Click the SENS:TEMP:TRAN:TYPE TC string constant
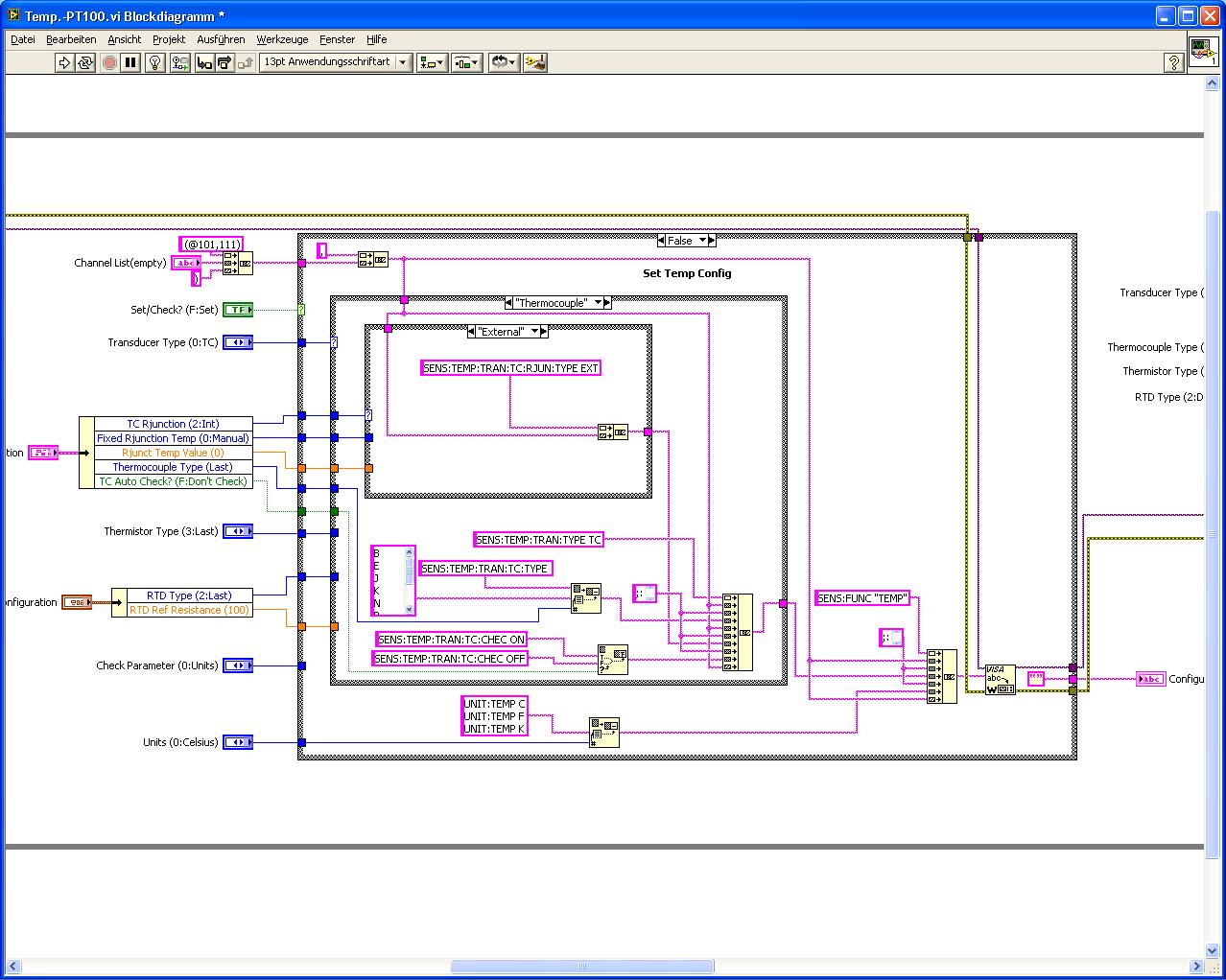 coord(539,540)
